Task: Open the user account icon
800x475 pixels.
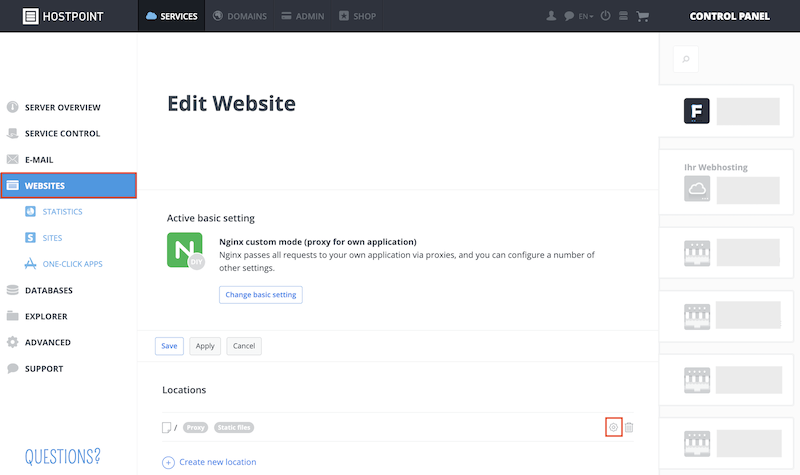Action: 551,16
